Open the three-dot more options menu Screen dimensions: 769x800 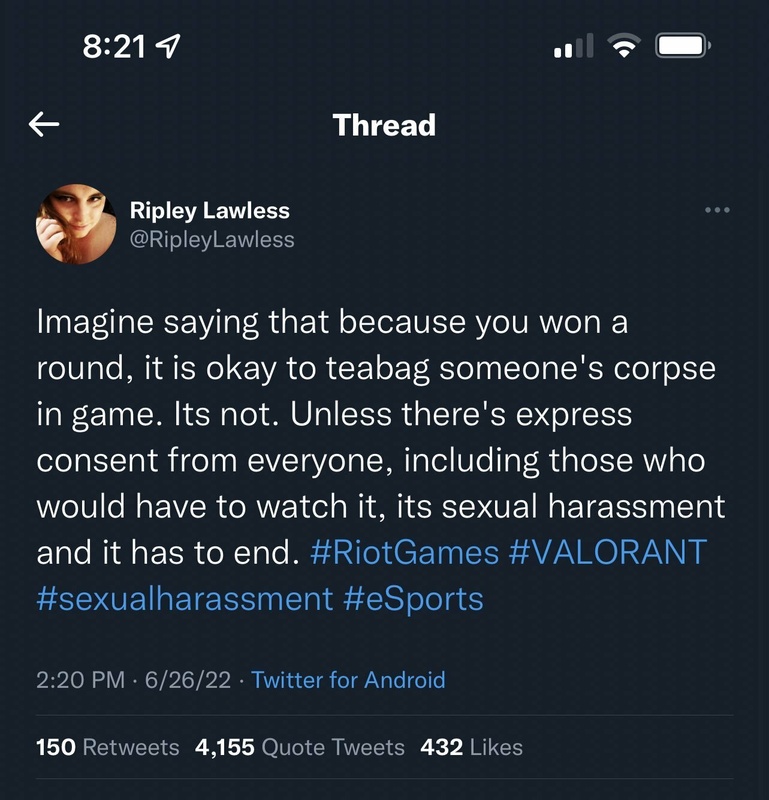pyautogui.click(x=717, y=210)
